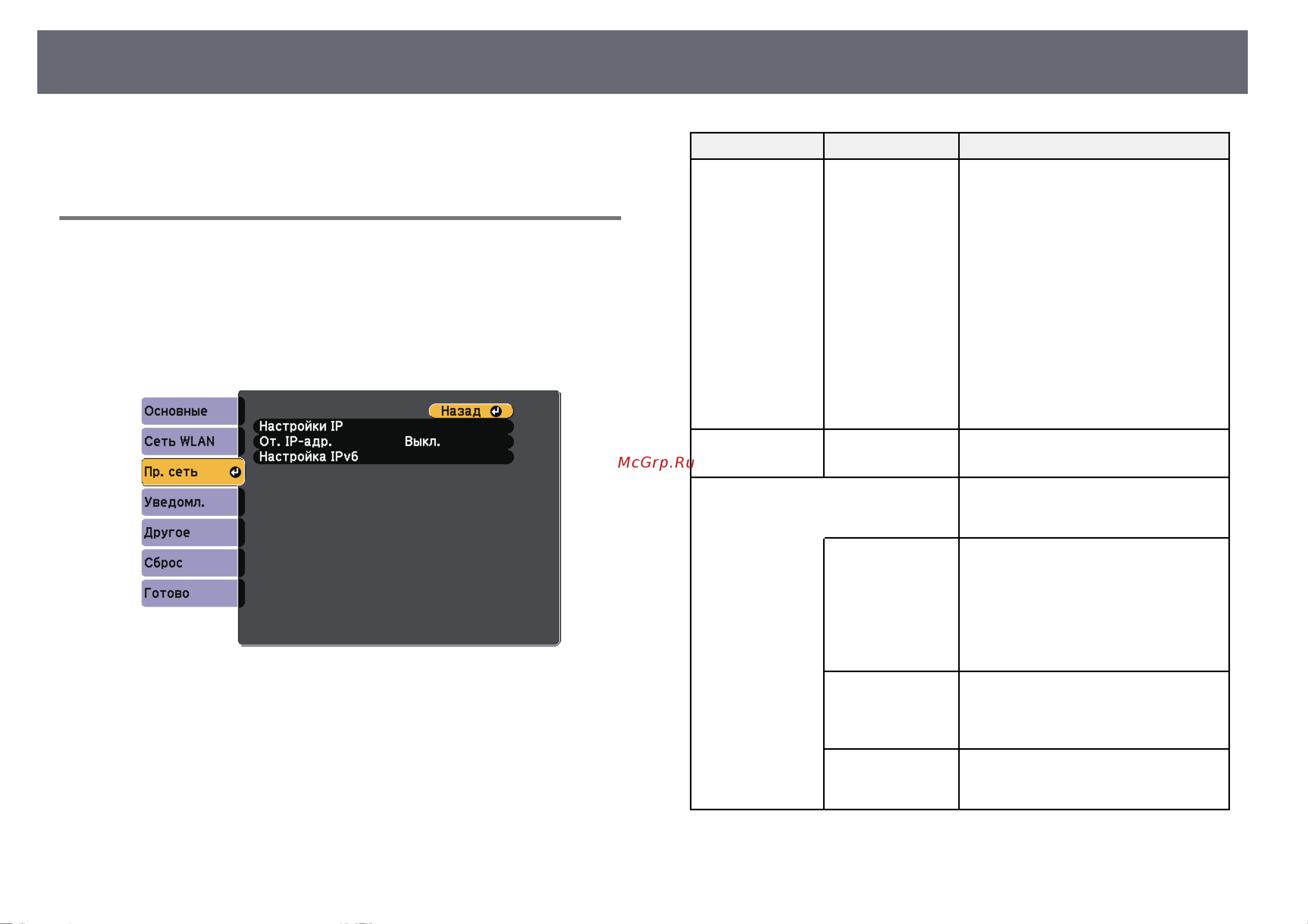This screenshot has height=924, width=1308.
Task: Open the Настройка IPv6 entry
Action: click(x=384, y=457)
